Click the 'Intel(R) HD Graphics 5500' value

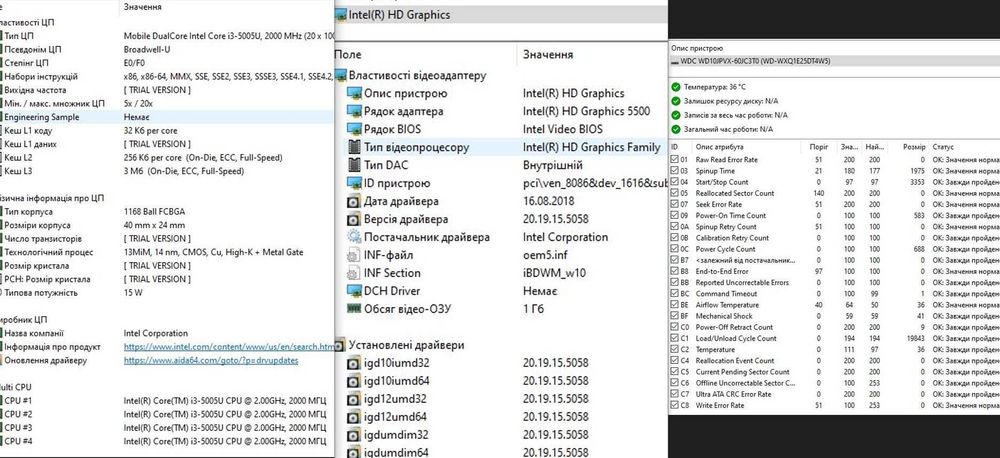click(586, 112)
